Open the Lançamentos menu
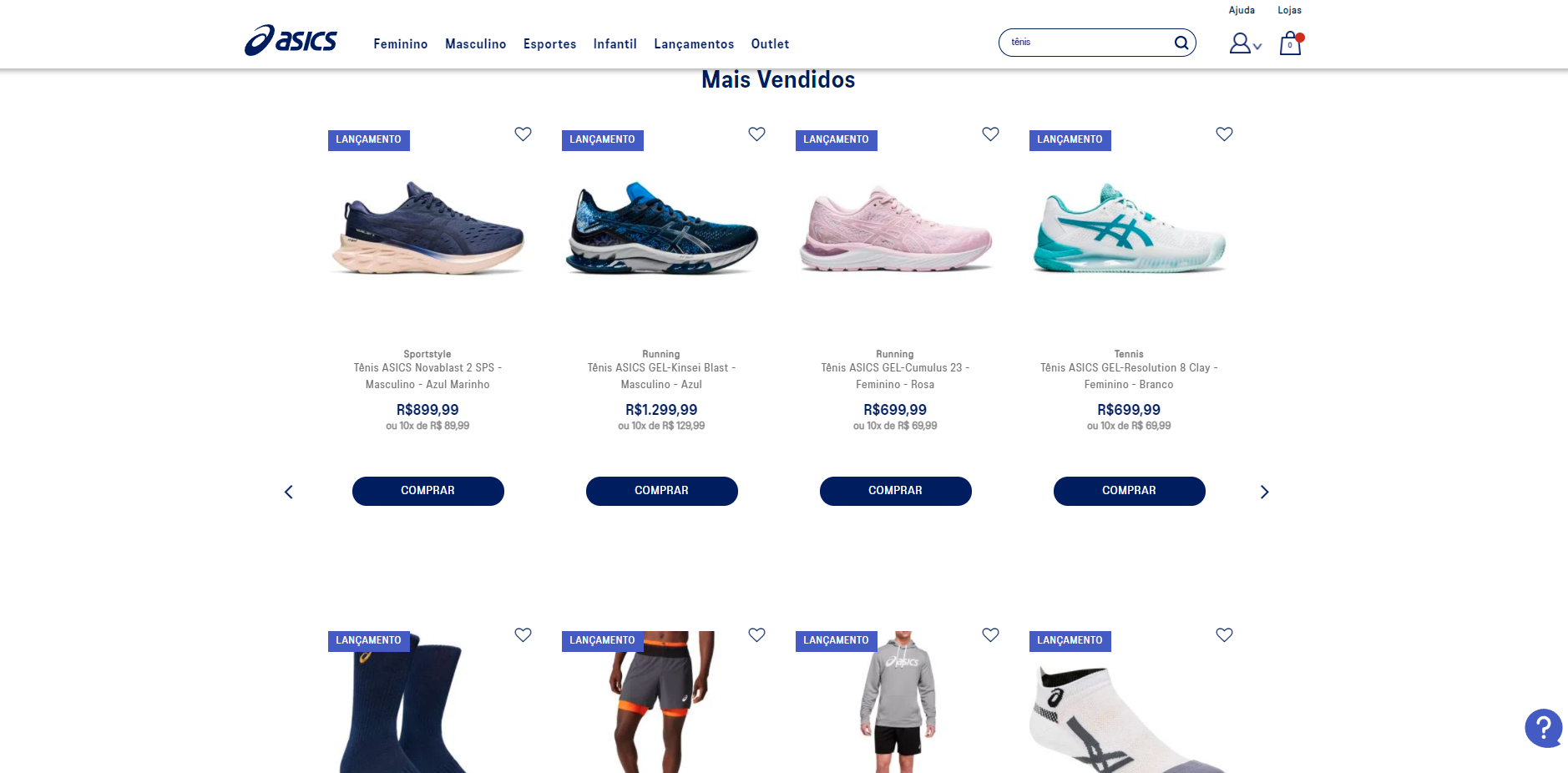The image size is (1568, 773). 694,44
